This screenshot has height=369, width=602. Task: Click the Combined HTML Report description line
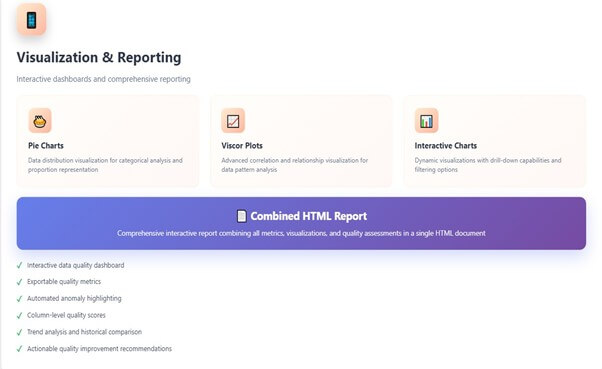tap(301, 233)
